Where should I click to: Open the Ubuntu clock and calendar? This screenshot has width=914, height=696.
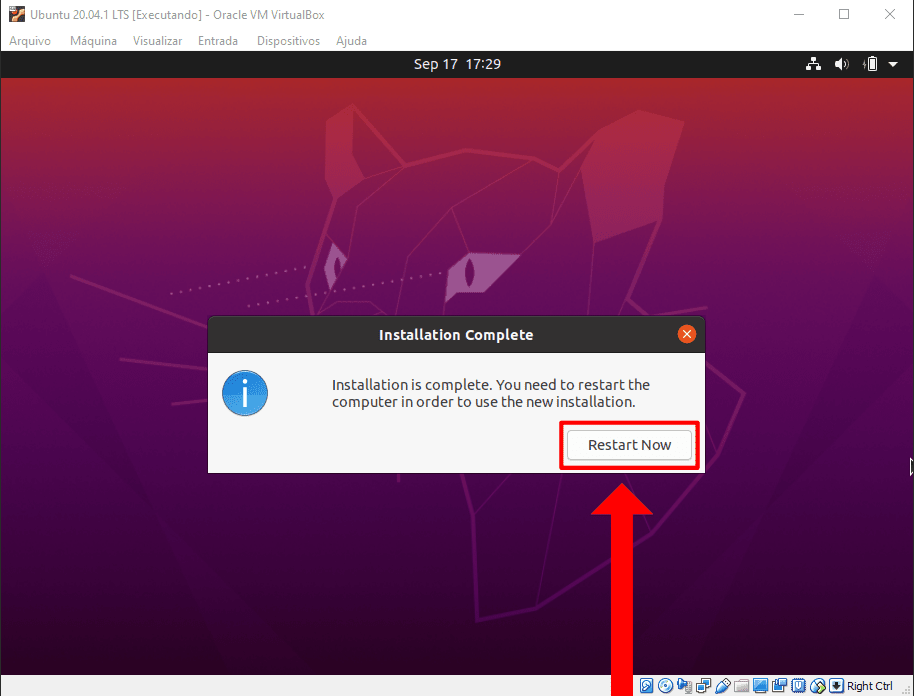click(x=457, y=64)
